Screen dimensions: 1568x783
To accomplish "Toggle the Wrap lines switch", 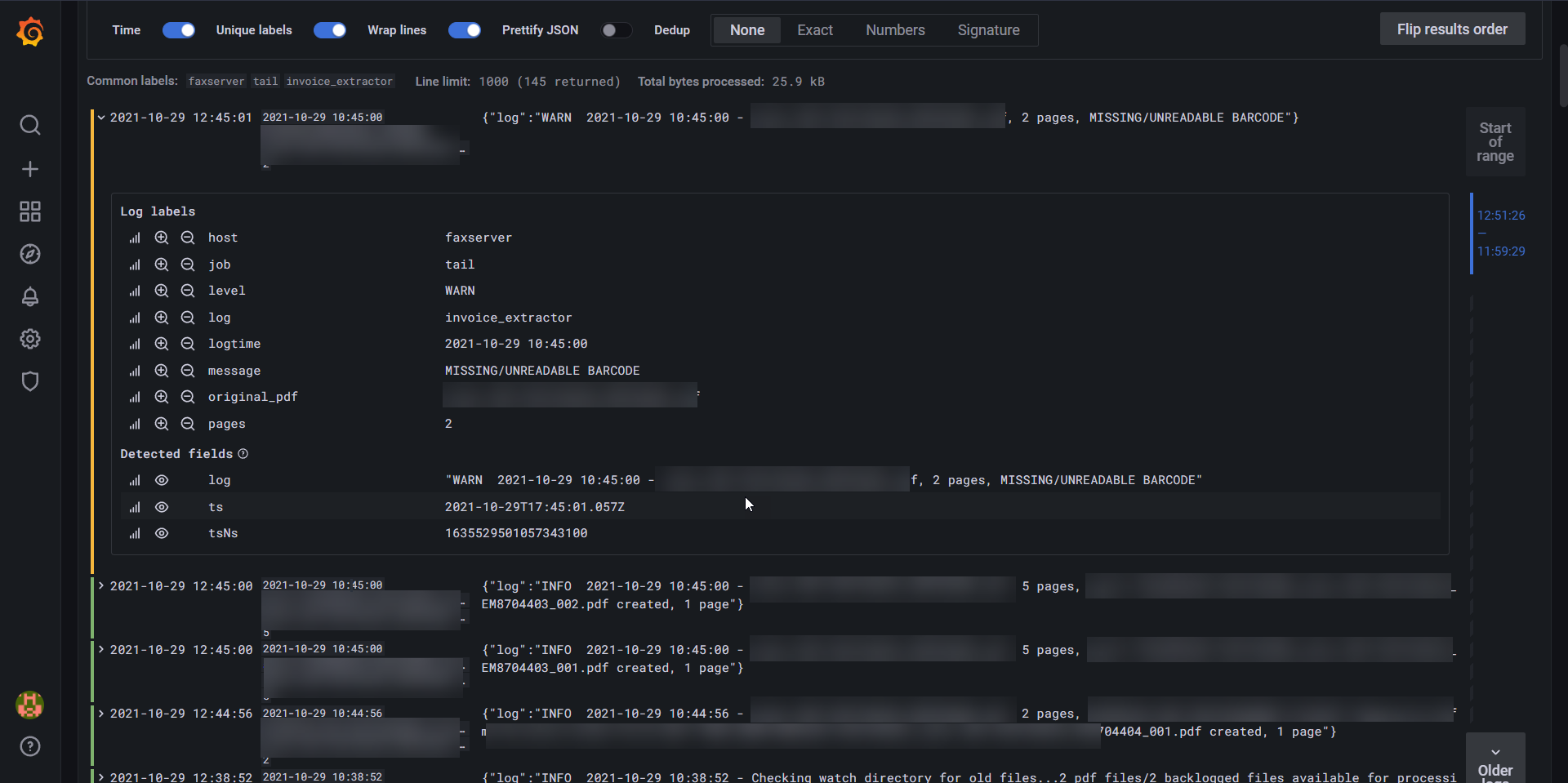I will point(465,30).
